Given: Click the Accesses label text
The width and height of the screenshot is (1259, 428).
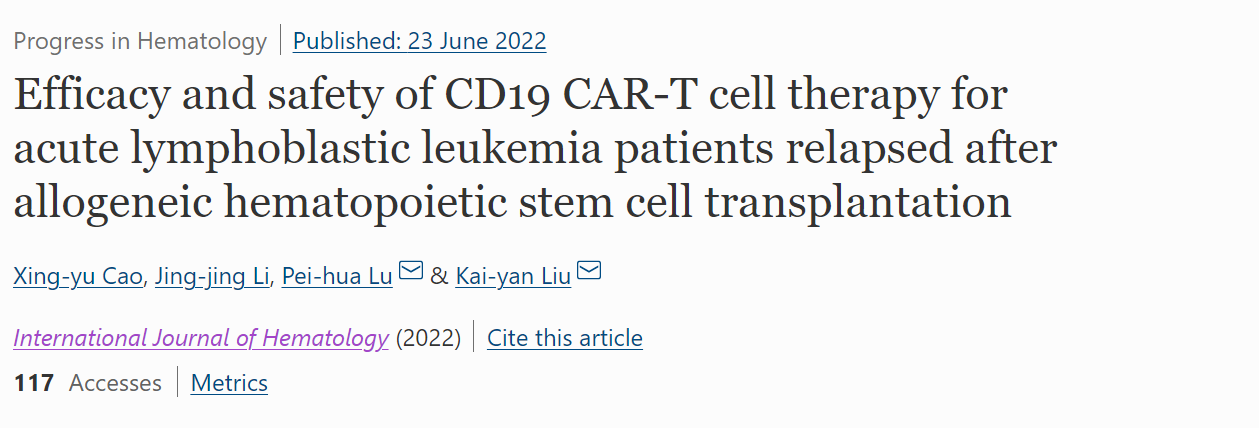Looking at the screenshot, I should tap(115, 383).
